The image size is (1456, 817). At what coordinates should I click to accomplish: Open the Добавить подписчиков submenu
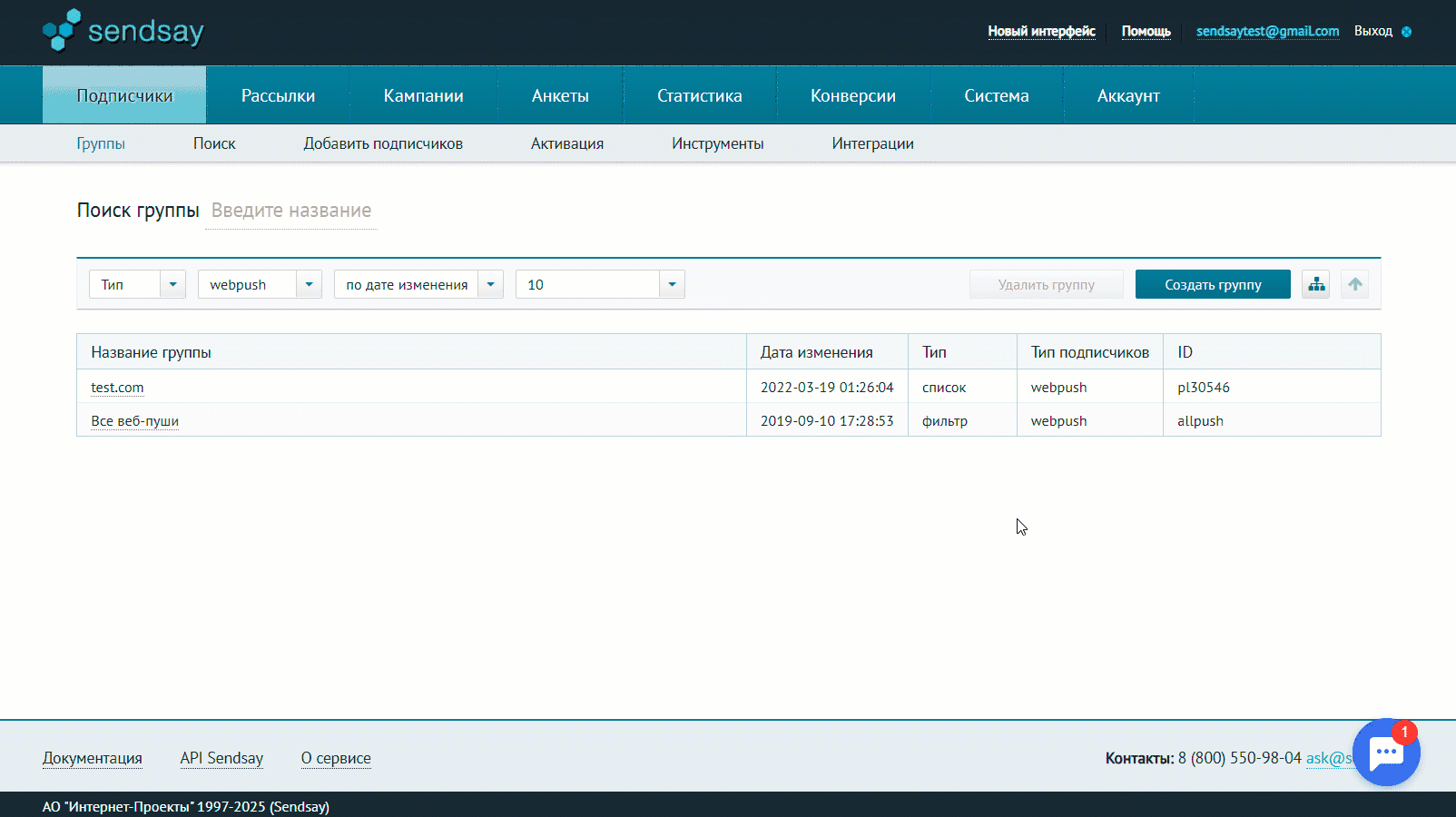[383, 143]
